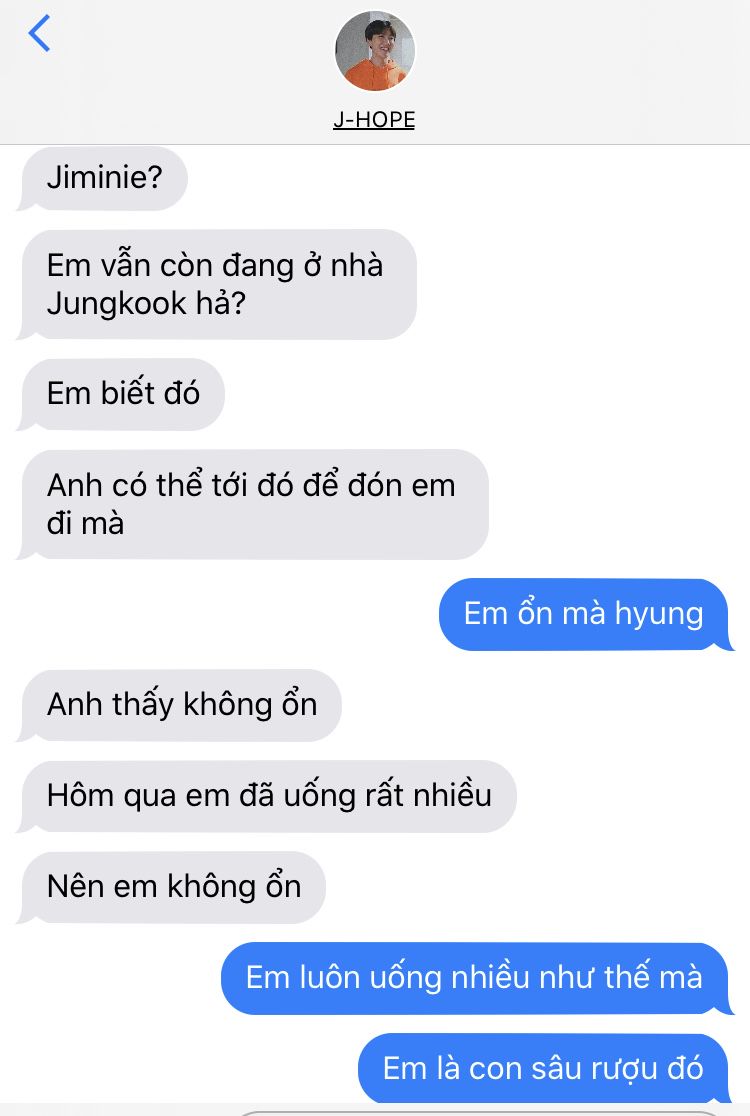Select the "Em biết đó" bubble
Screen dimensions: 750x1116
122,394
